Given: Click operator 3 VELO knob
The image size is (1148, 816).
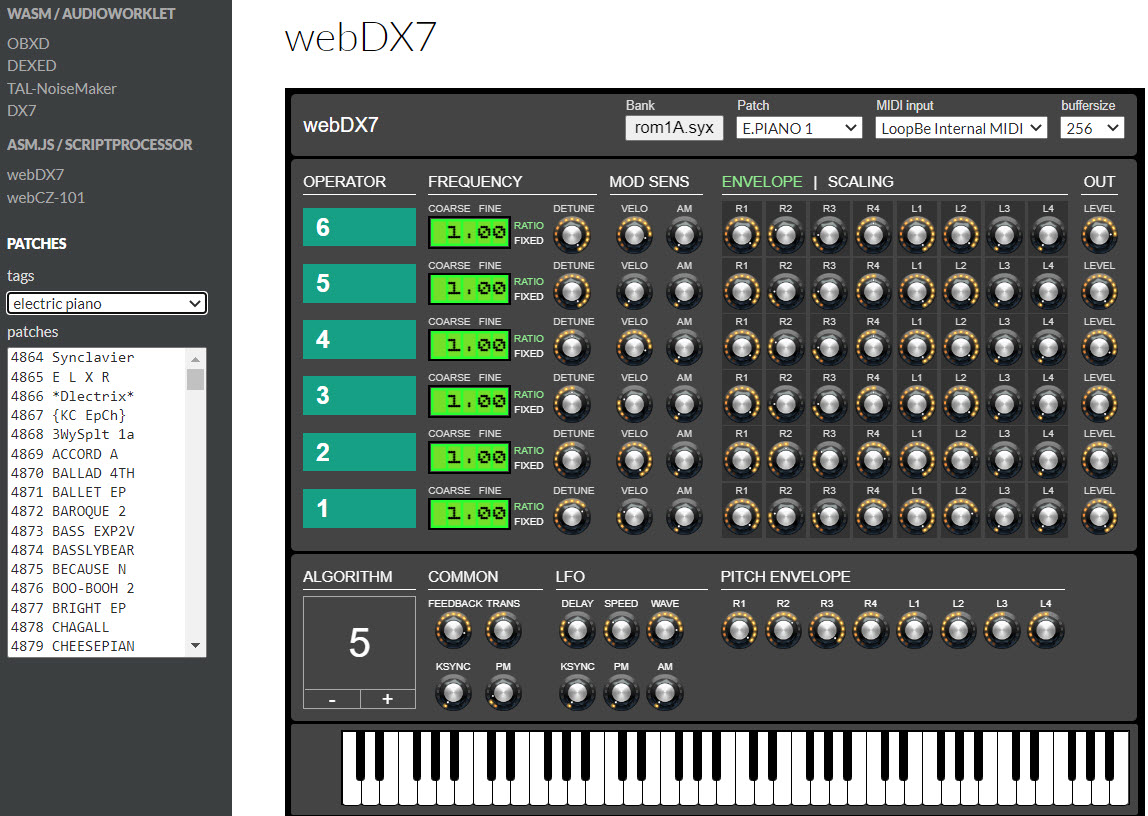Looking at the screenshot, I should 634,404.
